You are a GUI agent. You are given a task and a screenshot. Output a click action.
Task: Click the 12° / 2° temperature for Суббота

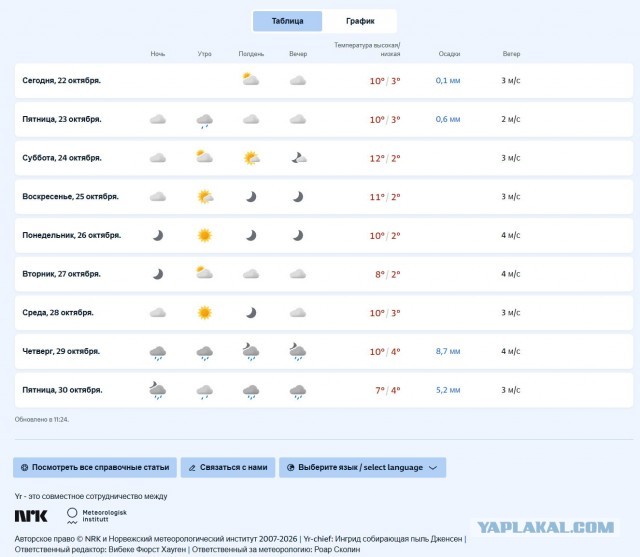click(385, 158)
